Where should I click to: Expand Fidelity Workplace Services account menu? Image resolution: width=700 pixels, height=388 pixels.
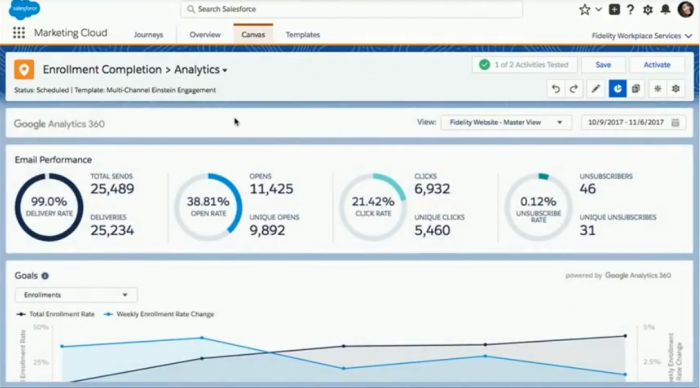(x=642, y=36)
